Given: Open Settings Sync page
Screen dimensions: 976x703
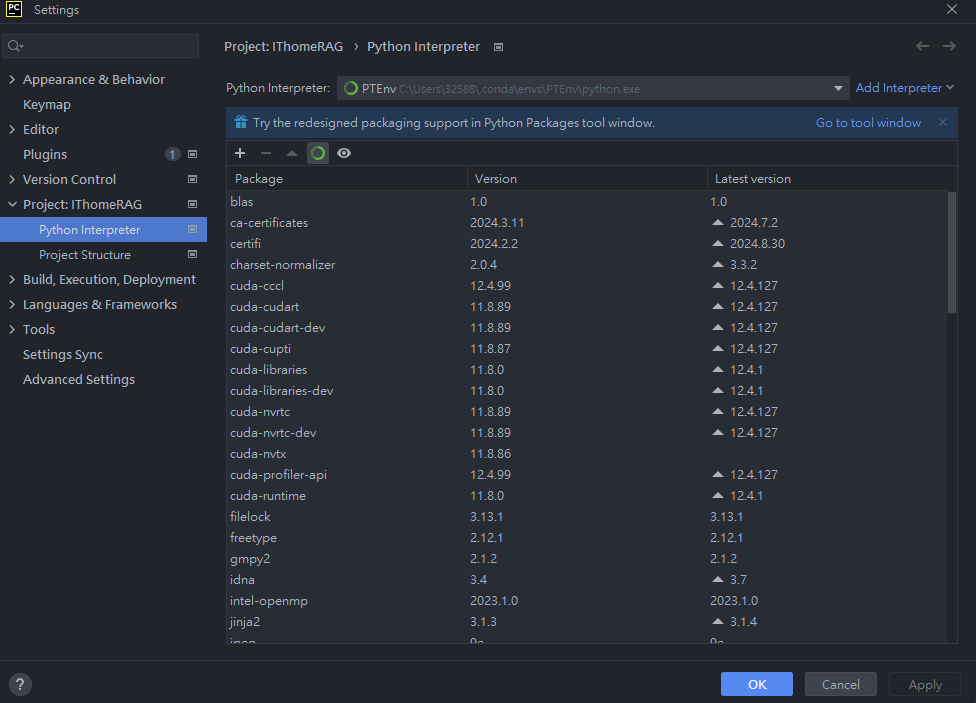Looking at the screenshot, I should (x=63, y=354).
